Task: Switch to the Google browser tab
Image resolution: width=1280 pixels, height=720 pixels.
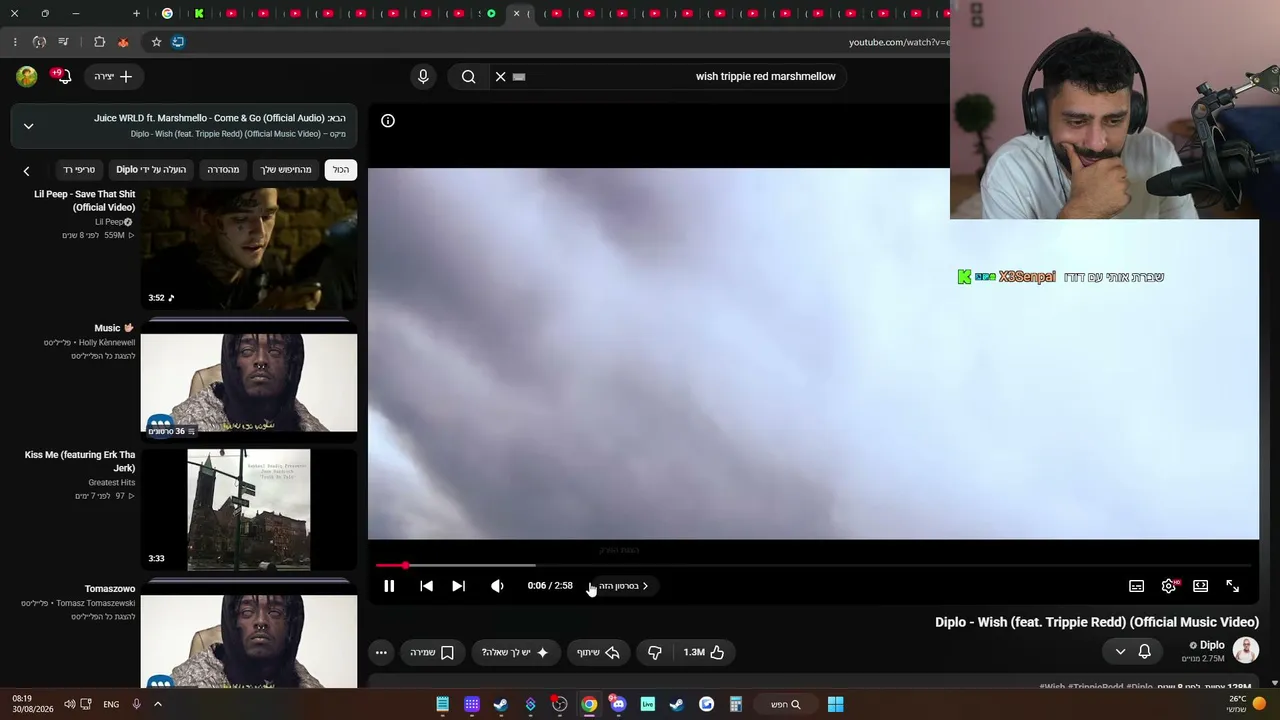Action: pos(167,13)
